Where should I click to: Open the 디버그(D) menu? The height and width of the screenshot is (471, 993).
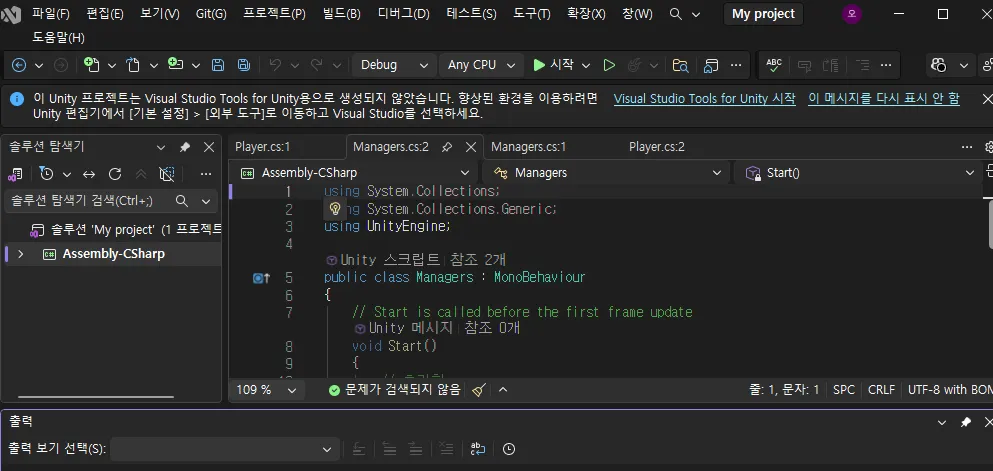point(403,14)
